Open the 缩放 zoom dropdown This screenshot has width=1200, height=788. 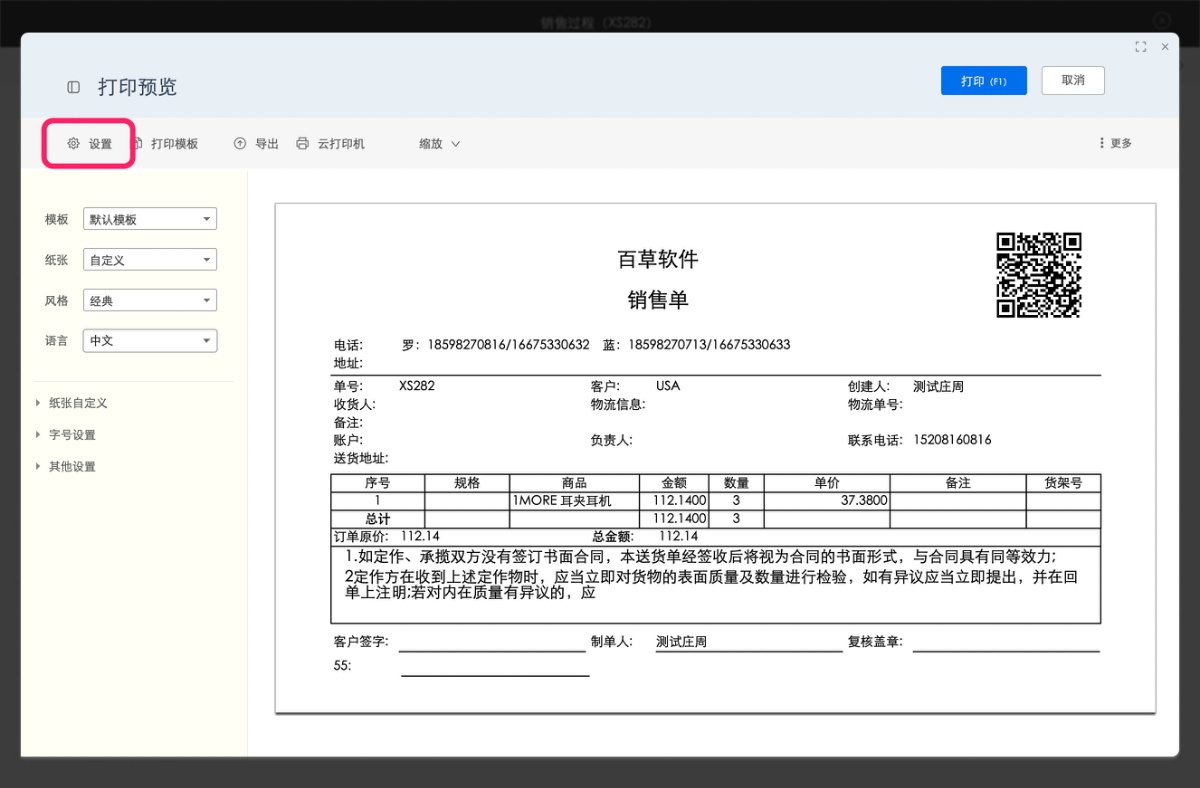(x=439, y=144)
